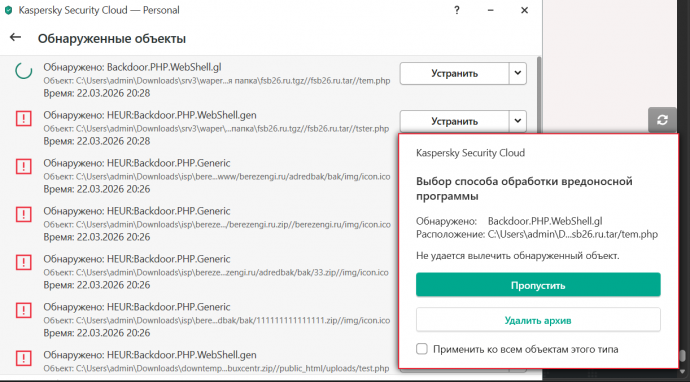Viewport: 690px width, 382px height.
Task: Click the path containing 33.zip//img/icon.ico
Action: [x=216, y=273]
